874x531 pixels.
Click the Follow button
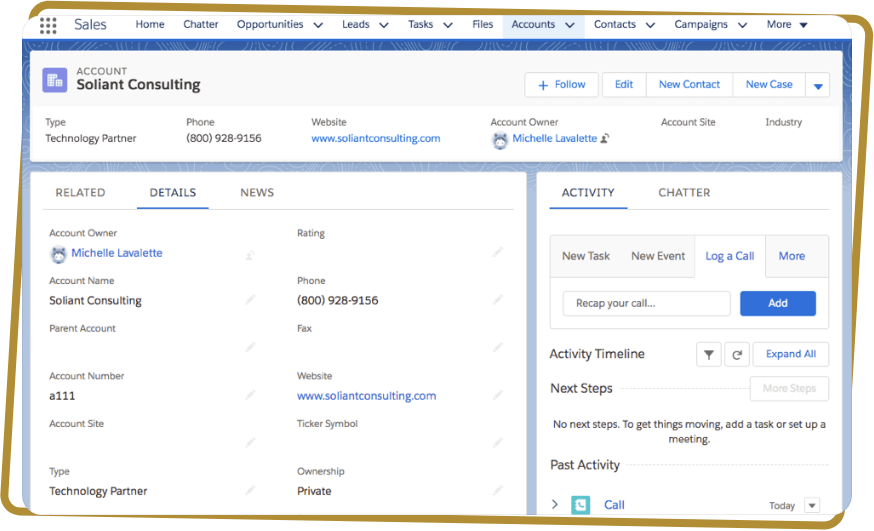tap(561, 85)
